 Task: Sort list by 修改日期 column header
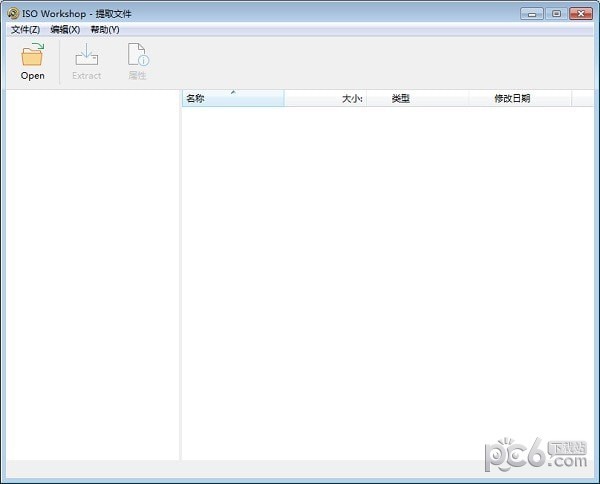click(x=520, y=98)
